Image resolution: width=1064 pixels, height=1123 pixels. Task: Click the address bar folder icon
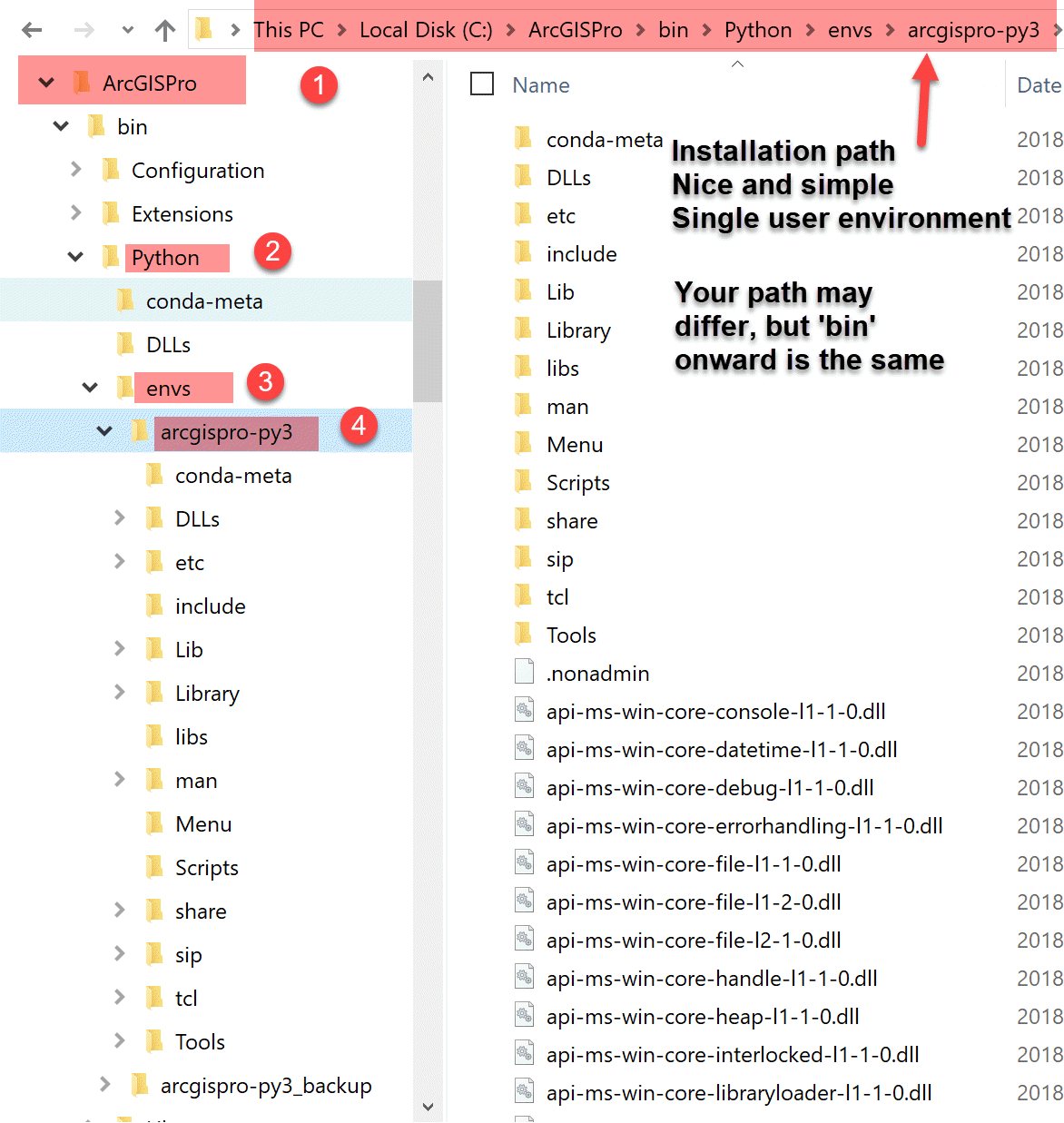click(x=204, y=30)
